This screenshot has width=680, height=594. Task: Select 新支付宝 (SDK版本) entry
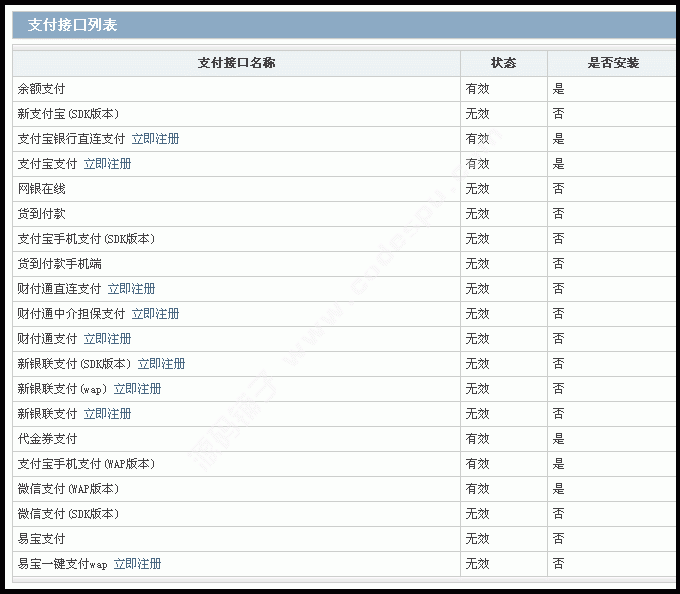tap(68, 114)
